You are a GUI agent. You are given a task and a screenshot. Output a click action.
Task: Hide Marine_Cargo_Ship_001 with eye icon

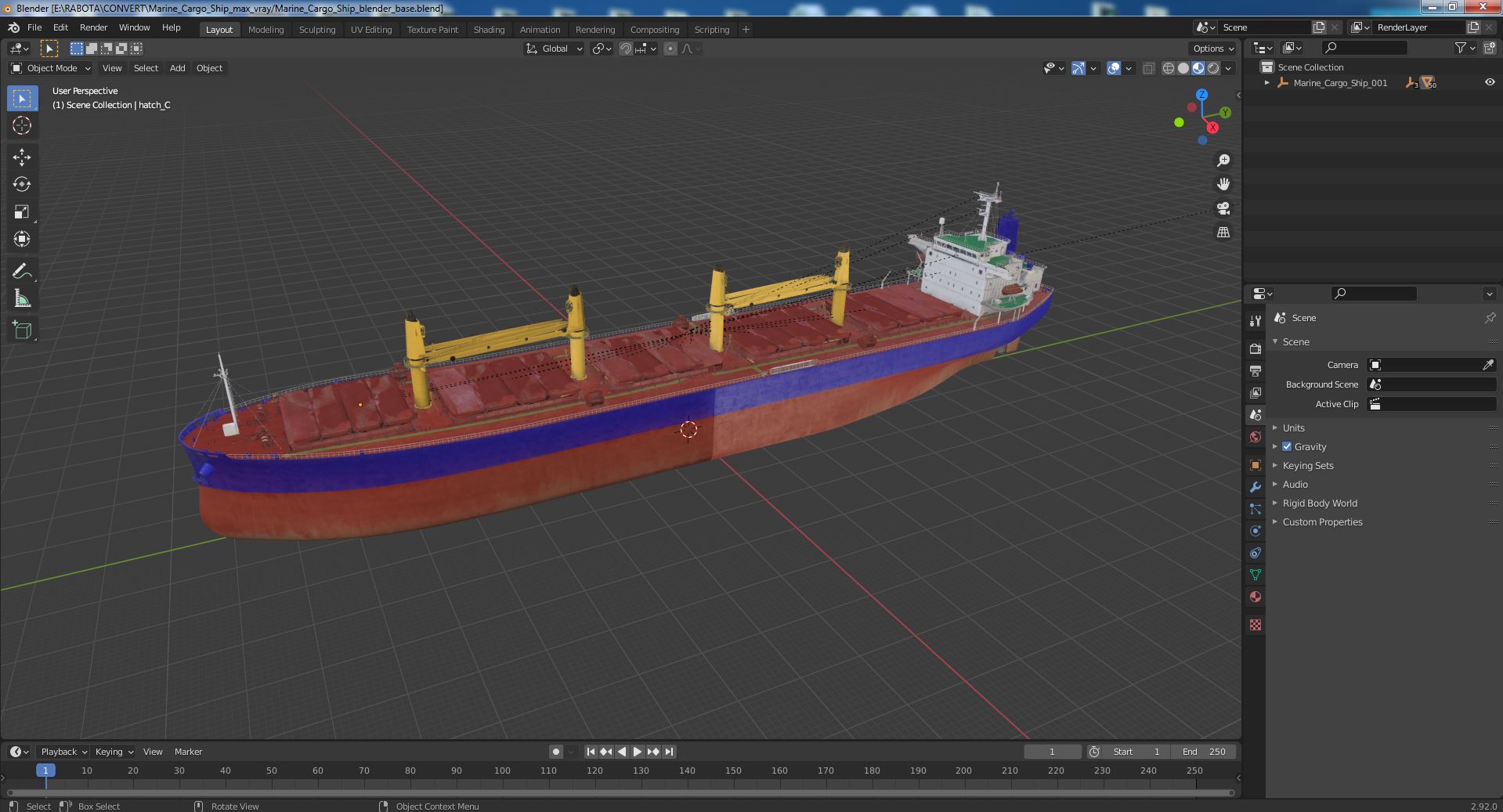pyautogui.click(x=1490, y=82)
